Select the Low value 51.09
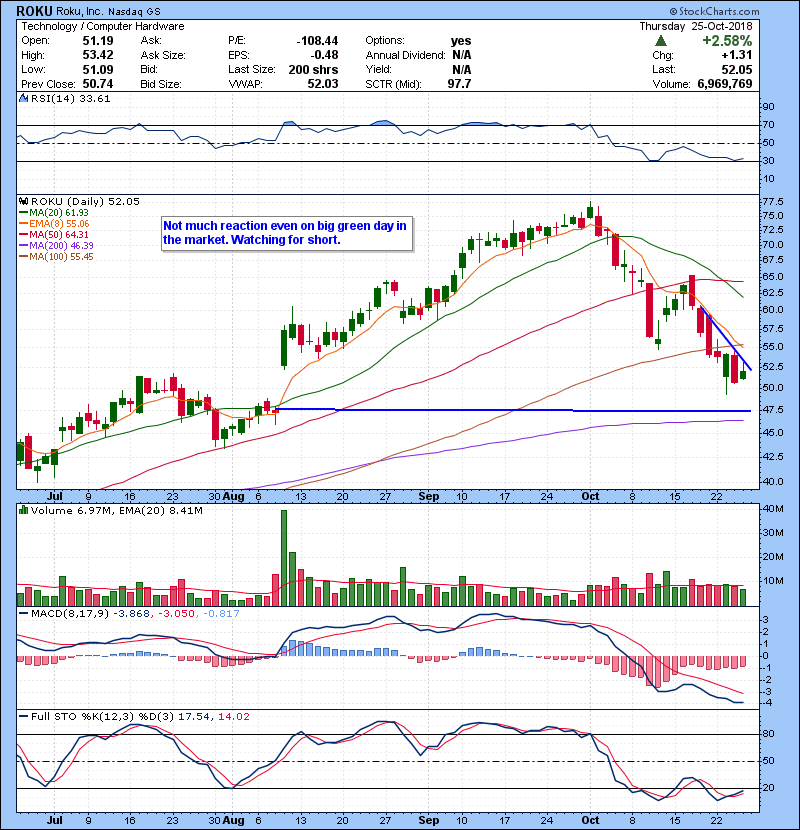This screenshot has height=830, width=800. click(97, 69)
